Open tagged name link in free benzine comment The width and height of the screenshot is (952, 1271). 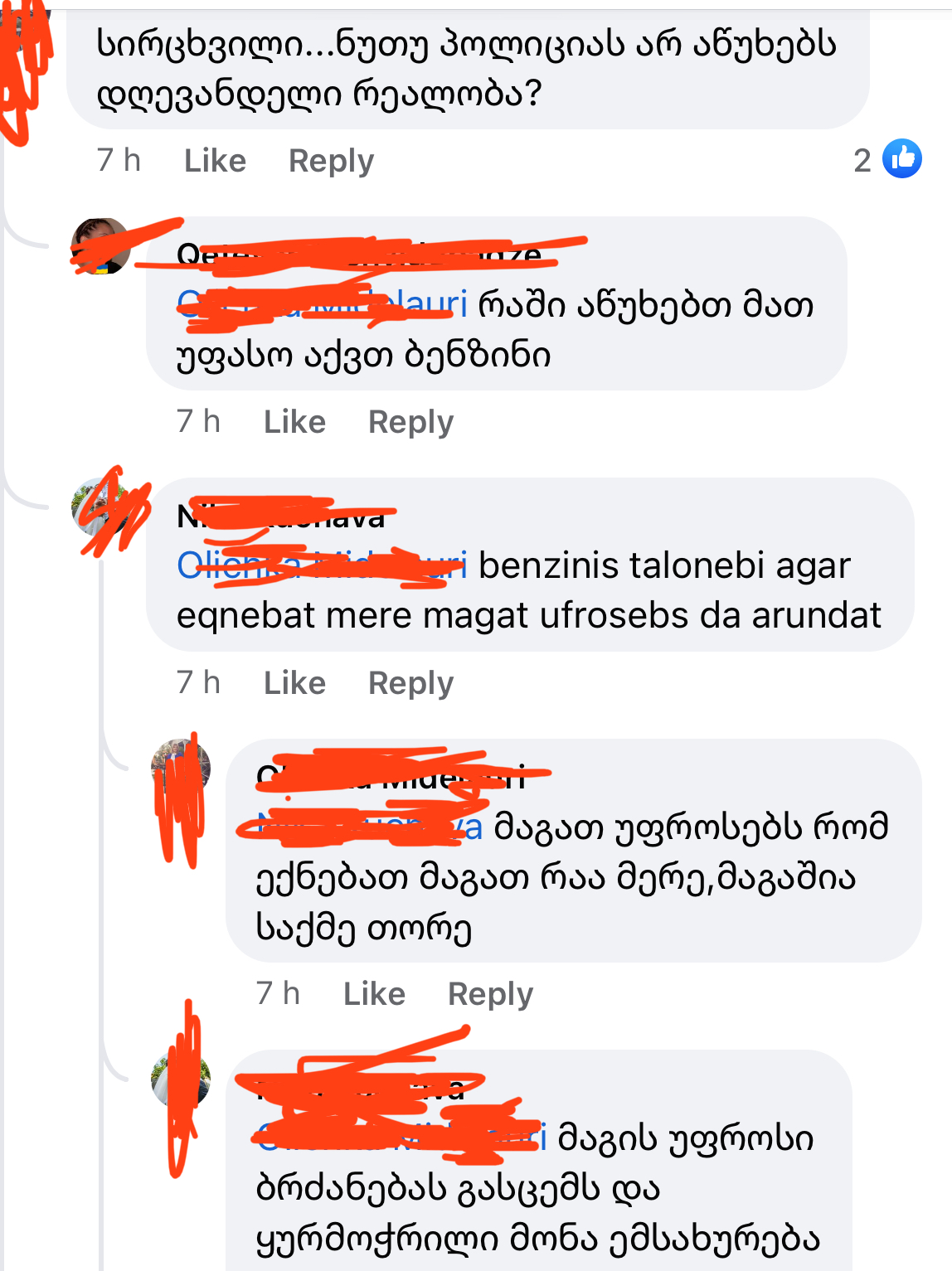tap(322, 304)
